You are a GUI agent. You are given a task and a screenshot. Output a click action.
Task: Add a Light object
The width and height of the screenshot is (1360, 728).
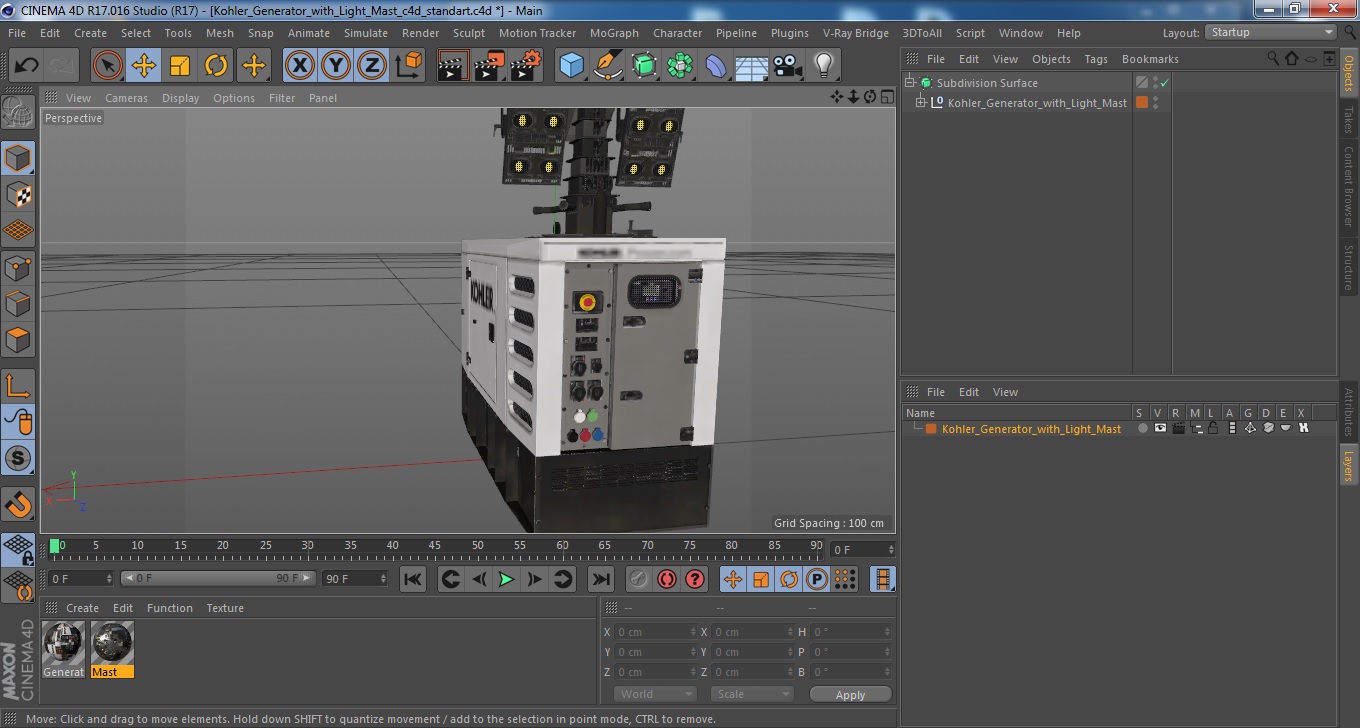(x=823, y=66)
